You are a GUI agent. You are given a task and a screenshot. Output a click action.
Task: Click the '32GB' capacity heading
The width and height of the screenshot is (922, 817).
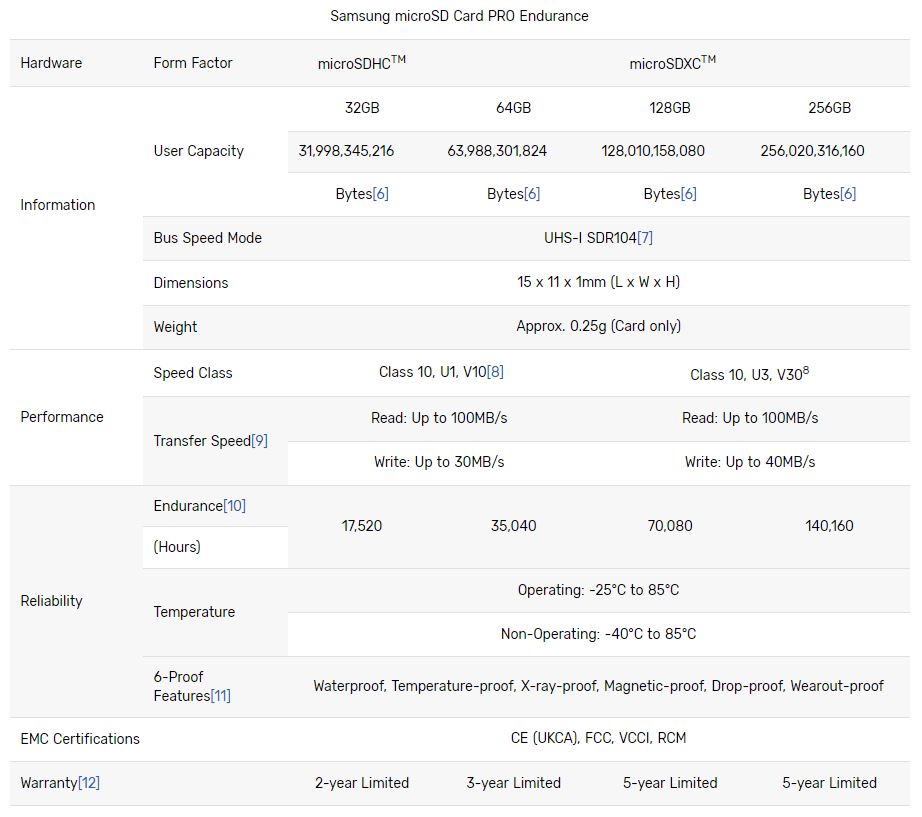[362, 108]
